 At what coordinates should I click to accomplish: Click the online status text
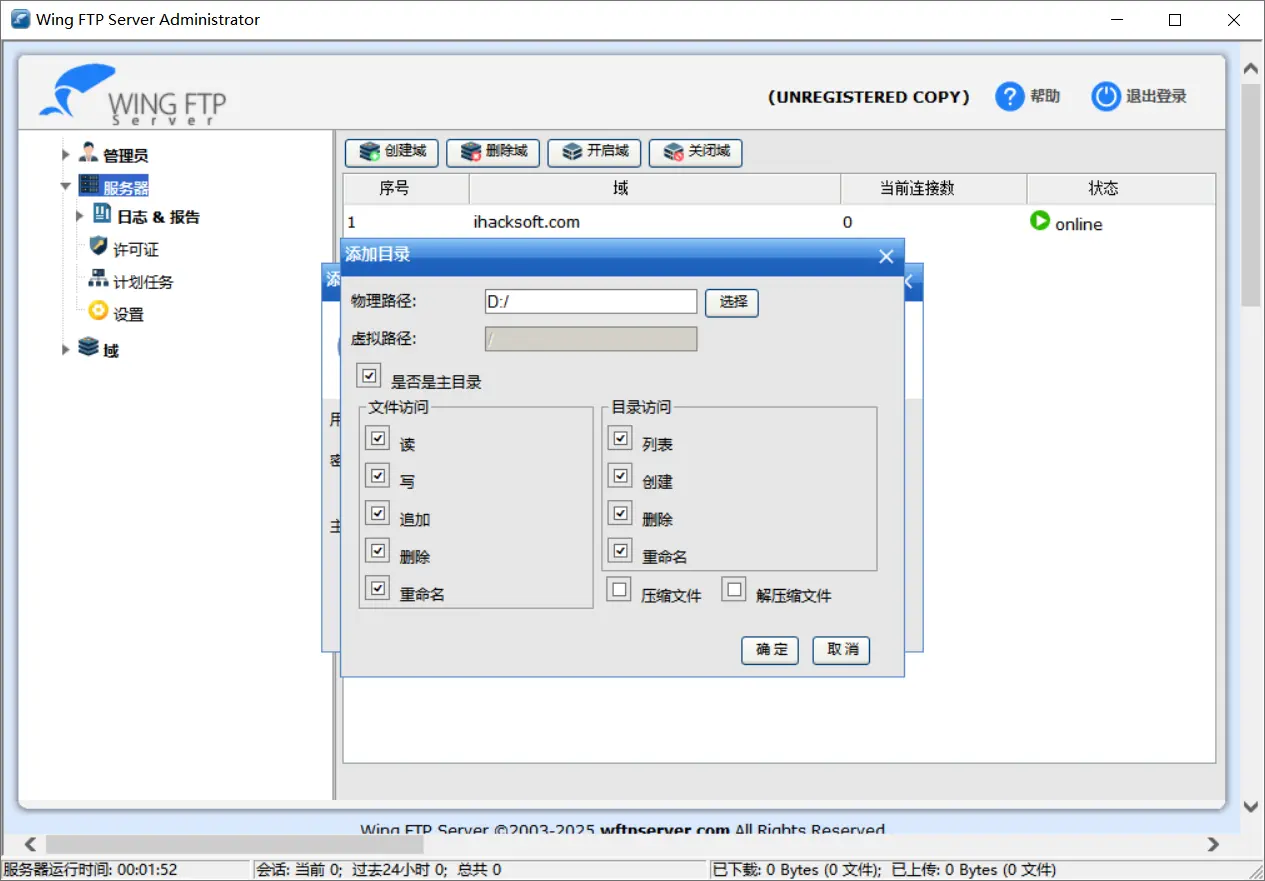(x=1079, y=224)
